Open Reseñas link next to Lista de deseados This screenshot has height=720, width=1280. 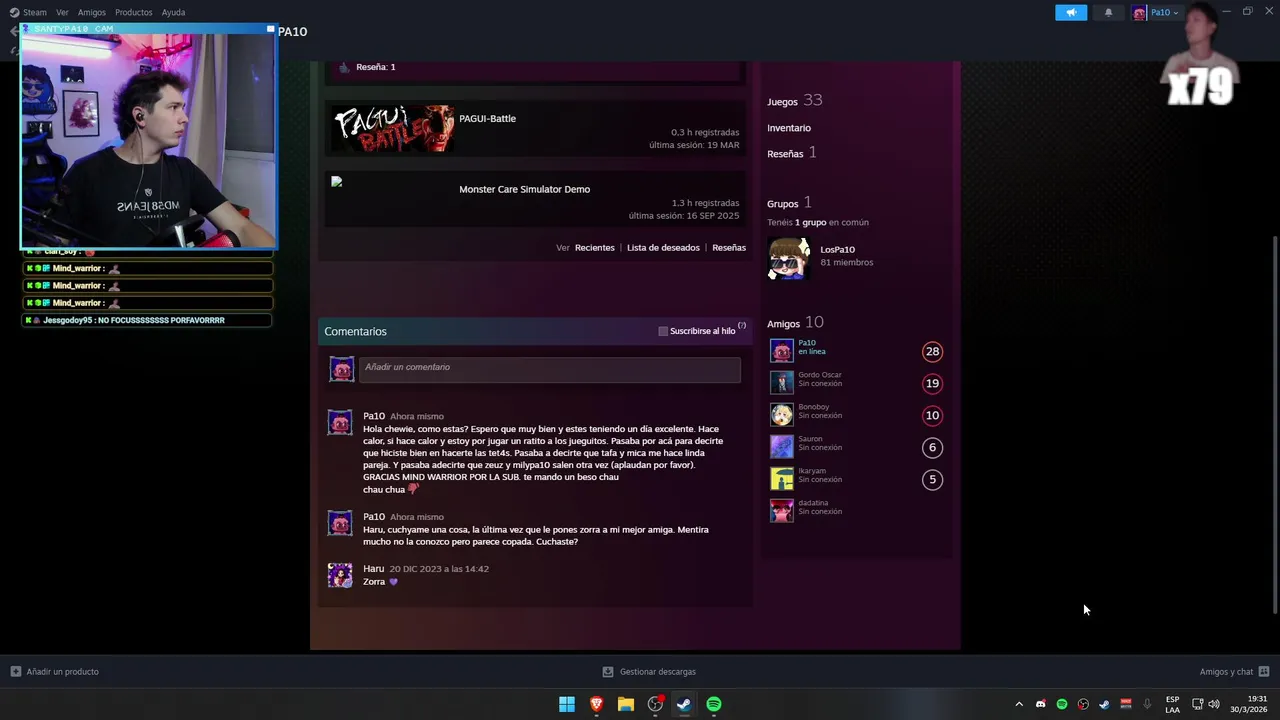click(x=729, y=248)
